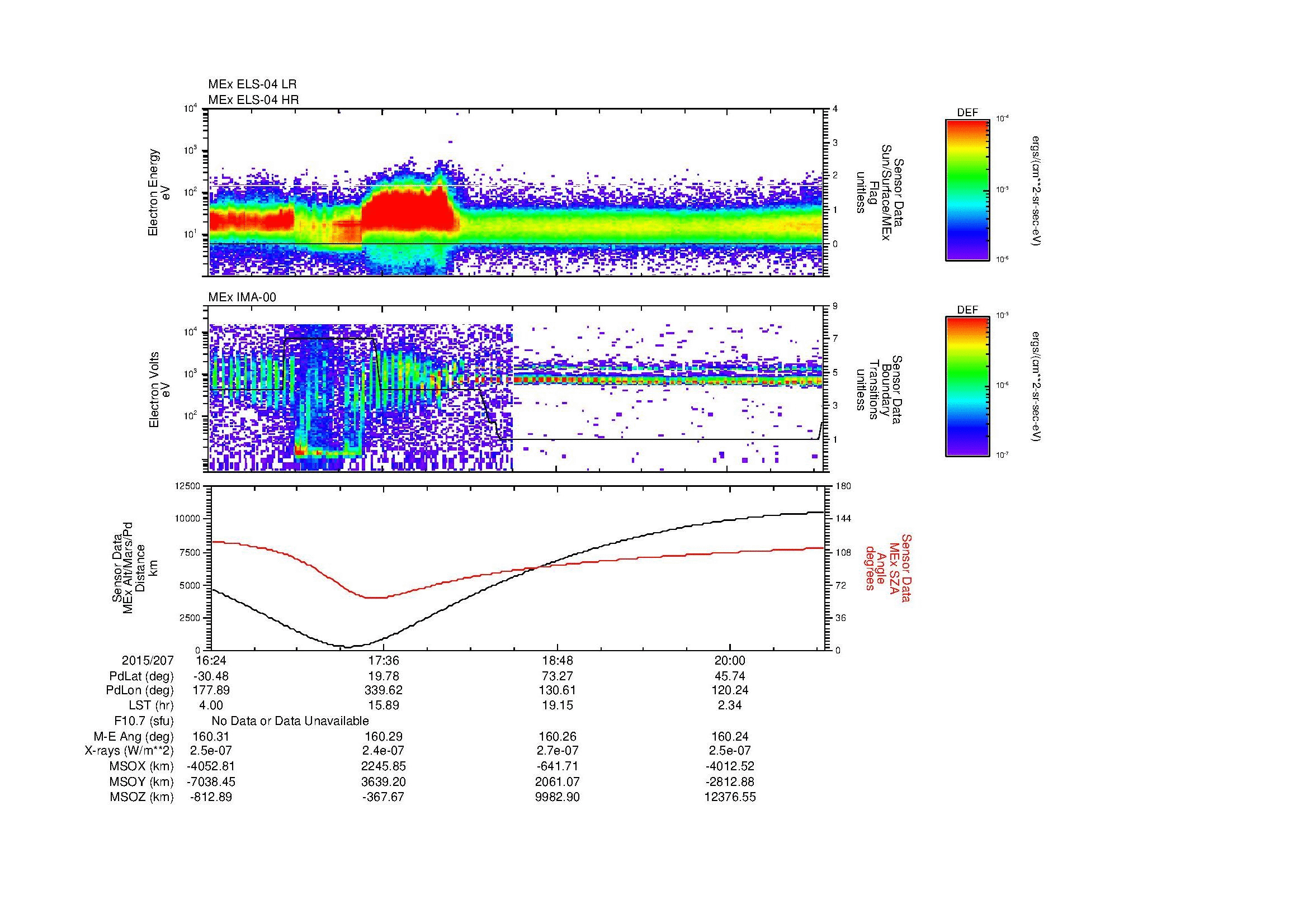Click the 'MEx IMA-00' panel title

pyautogui.click(x=242, y=298)
